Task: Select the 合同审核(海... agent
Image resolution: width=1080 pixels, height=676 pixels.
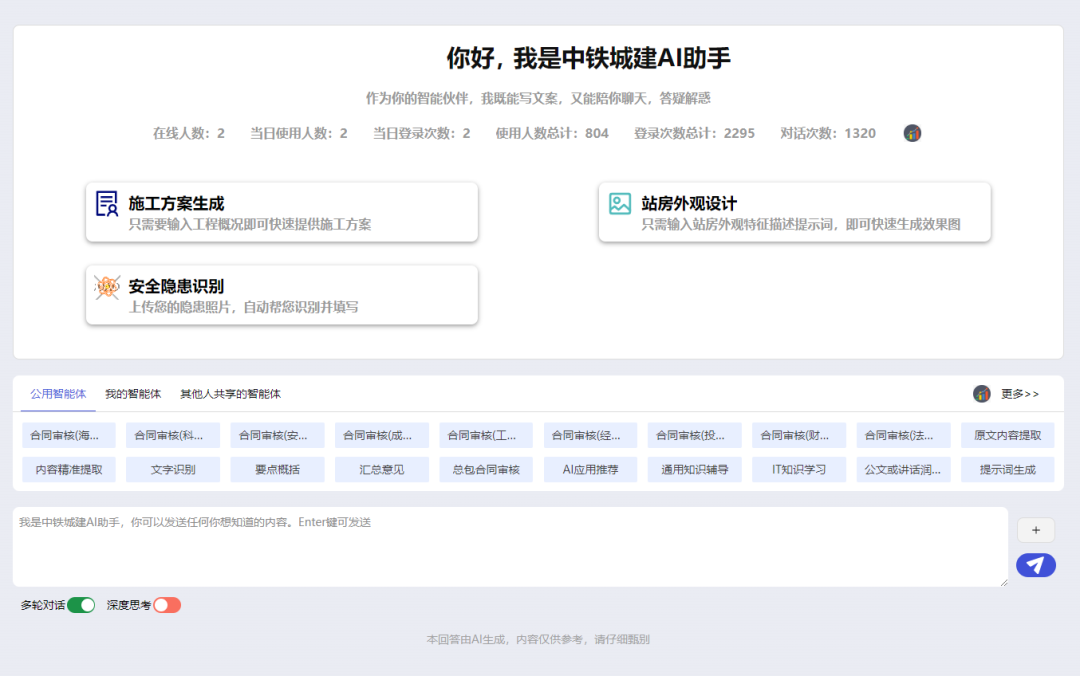Action: click(x=69, y=436)
